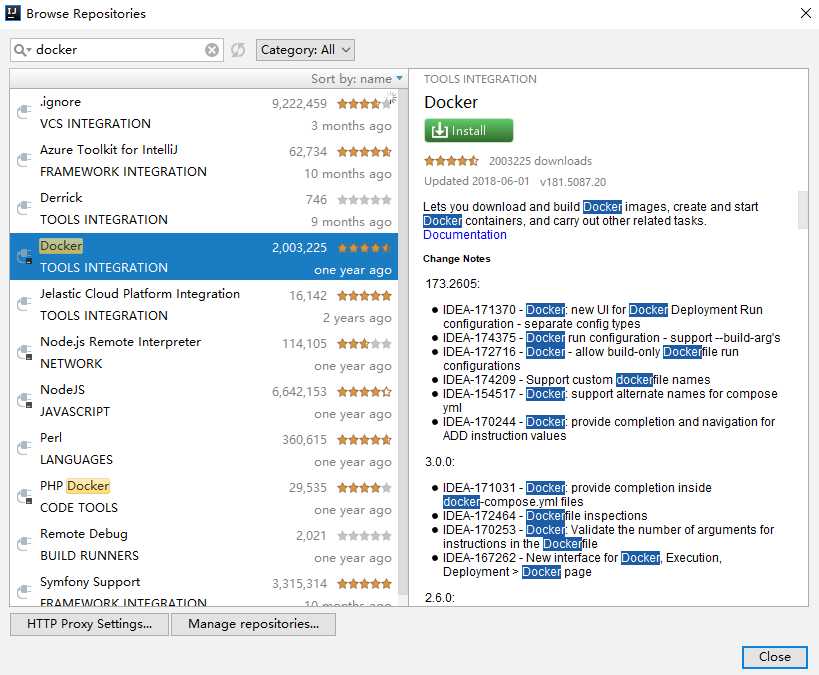Click the Change Notes heading
The height and width of the screenshot is (675, 819).
[x=457, y=259]
